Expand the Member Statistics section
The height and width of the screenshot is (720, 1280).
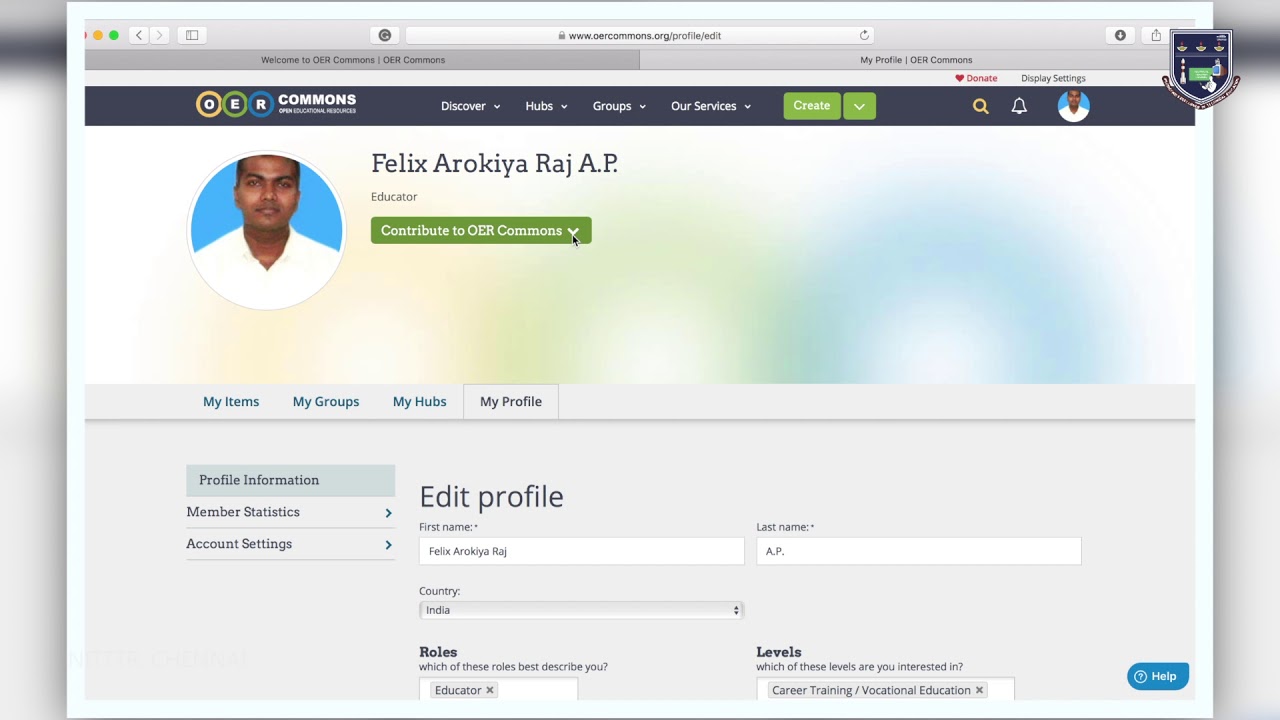click(x=290, y=512)
